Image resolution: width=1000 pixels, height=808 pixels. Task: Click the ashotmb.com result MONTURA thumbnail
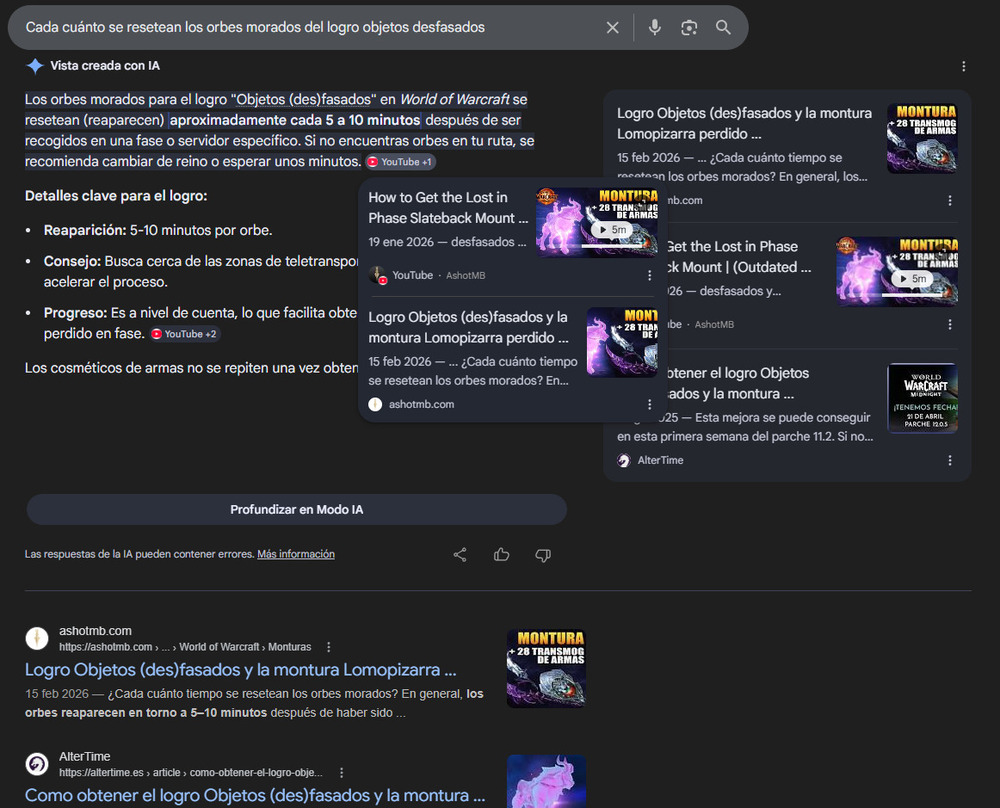547,668
